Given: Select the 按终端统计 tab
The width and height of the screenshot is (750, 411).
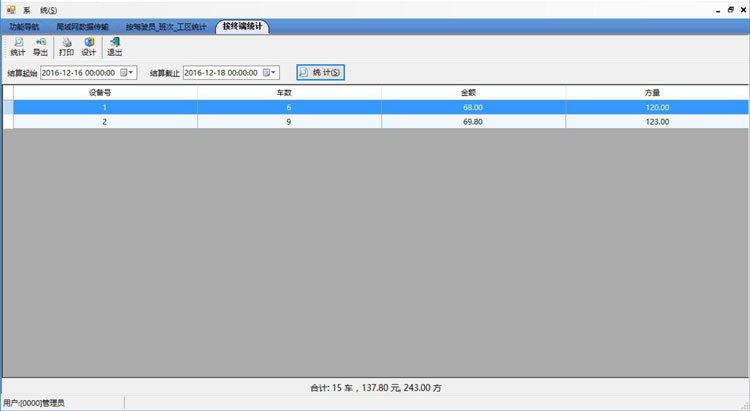Looking at the screenshot, I should (243, 26).
